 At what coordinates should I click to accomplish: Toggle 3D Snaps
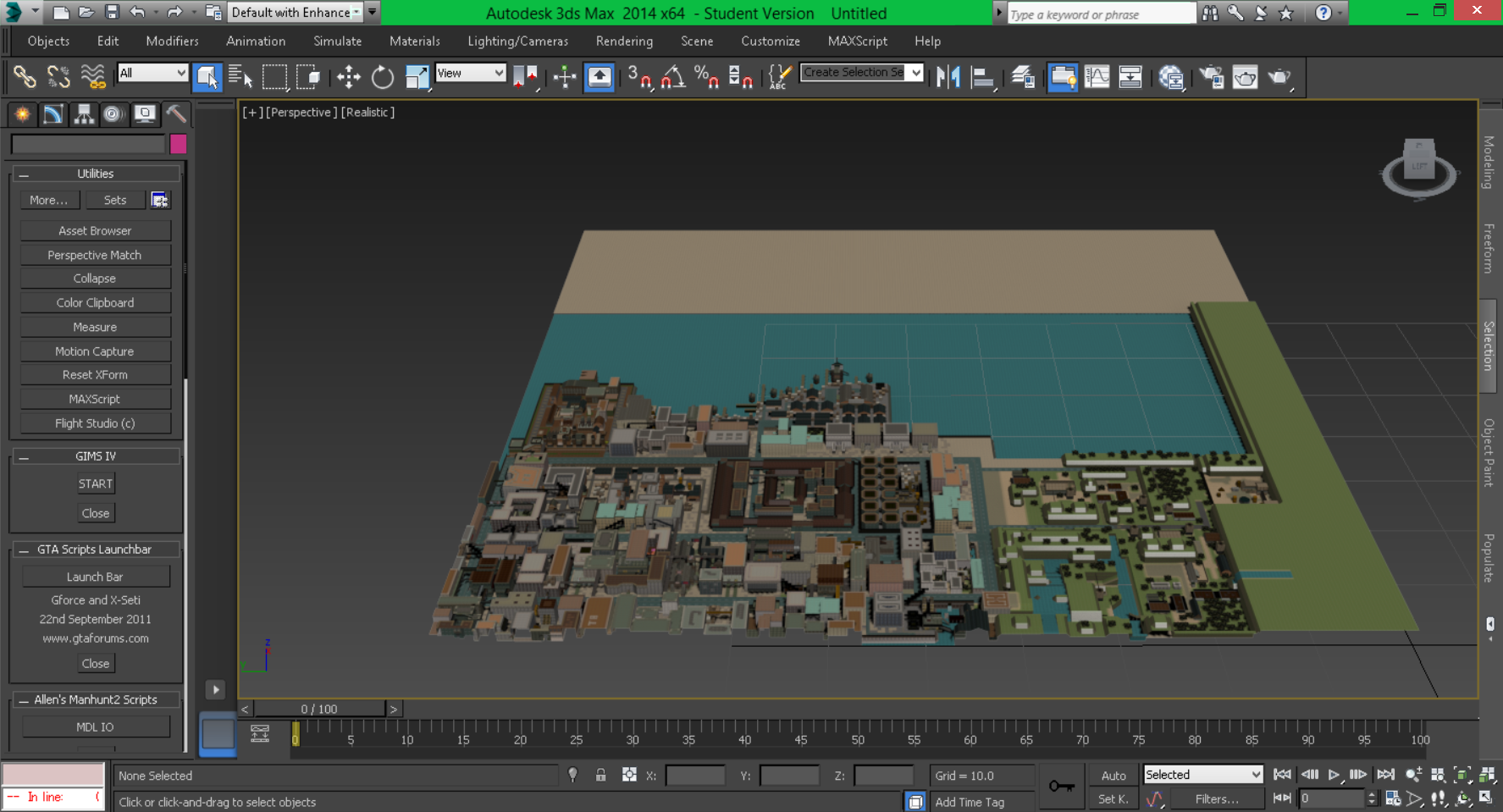point(639,77)
